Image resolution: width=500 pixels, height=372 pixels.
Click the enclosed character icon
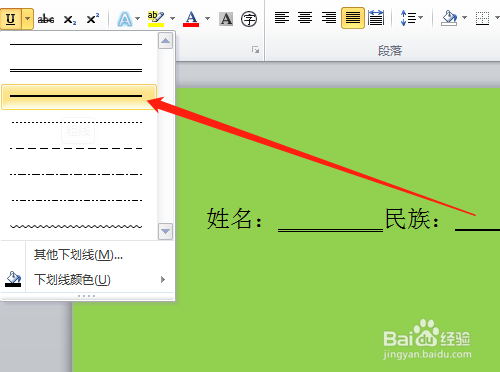click(249, 19)
